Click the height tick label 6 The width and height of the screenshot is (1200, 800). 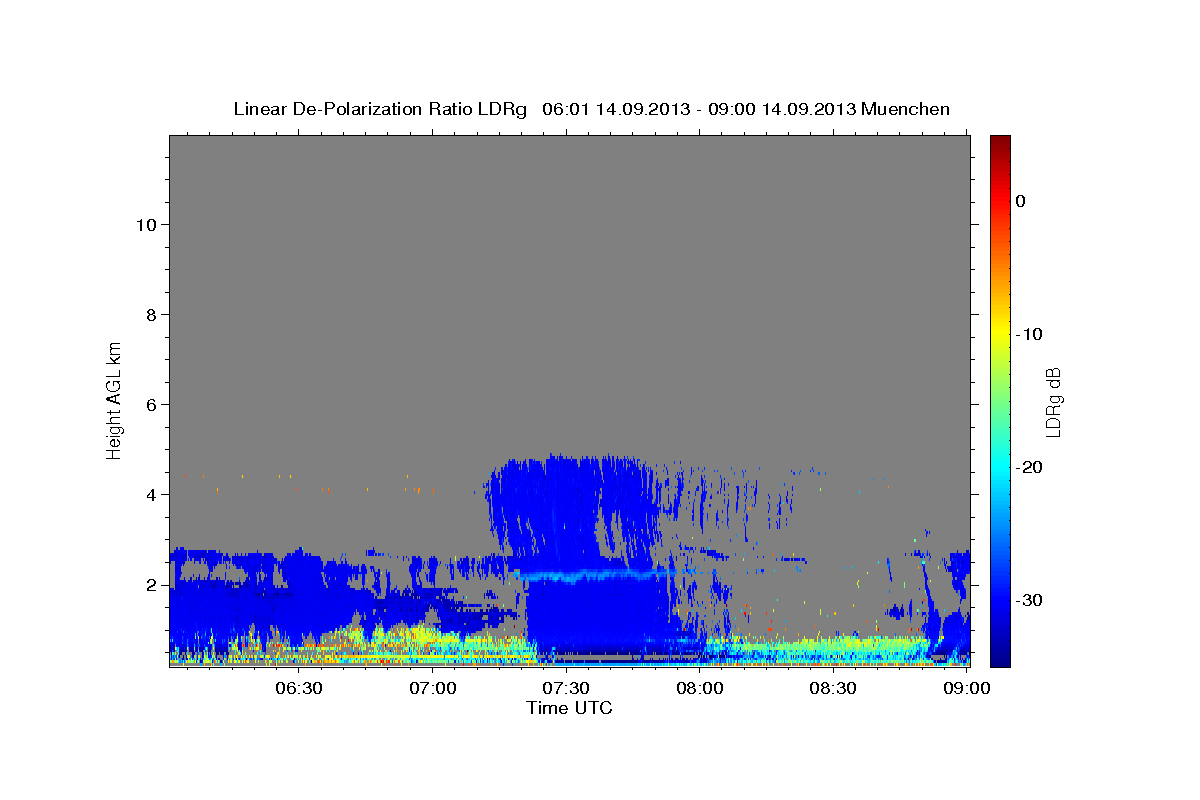point(150,405)
